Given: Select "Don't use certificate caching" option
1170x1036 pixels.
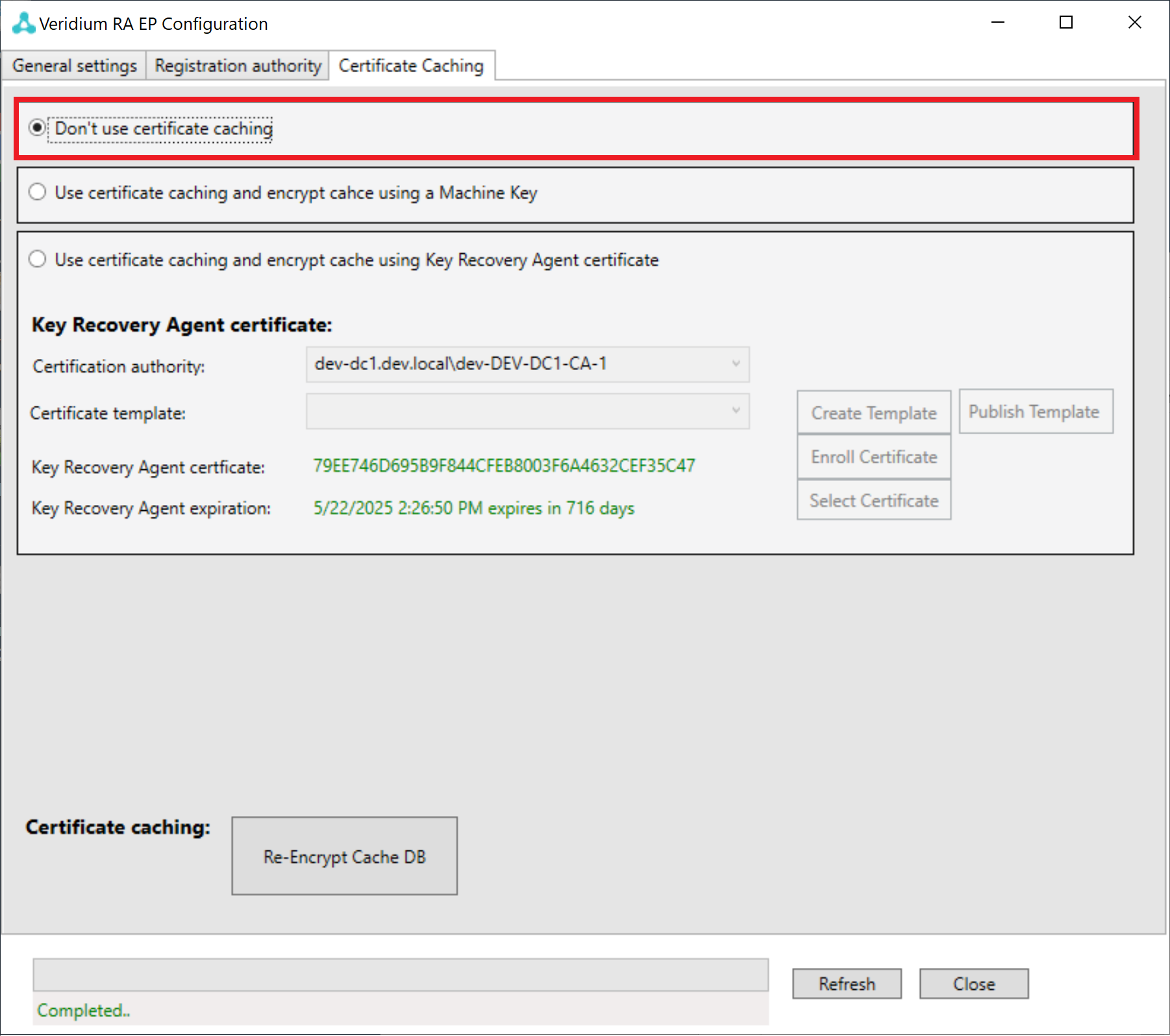Looking at the screenshot, I should click(38, 128).
